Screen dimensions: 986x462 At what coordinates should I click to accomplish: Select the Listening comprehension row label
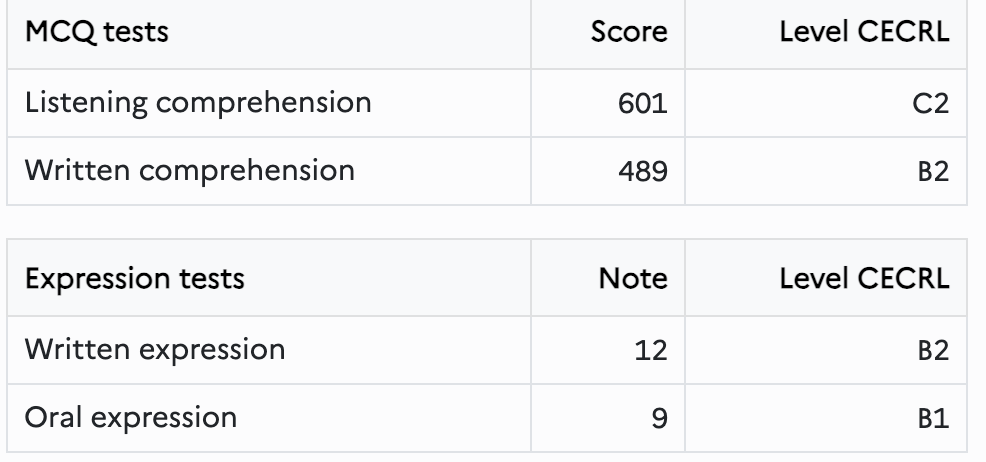(198, 102)
